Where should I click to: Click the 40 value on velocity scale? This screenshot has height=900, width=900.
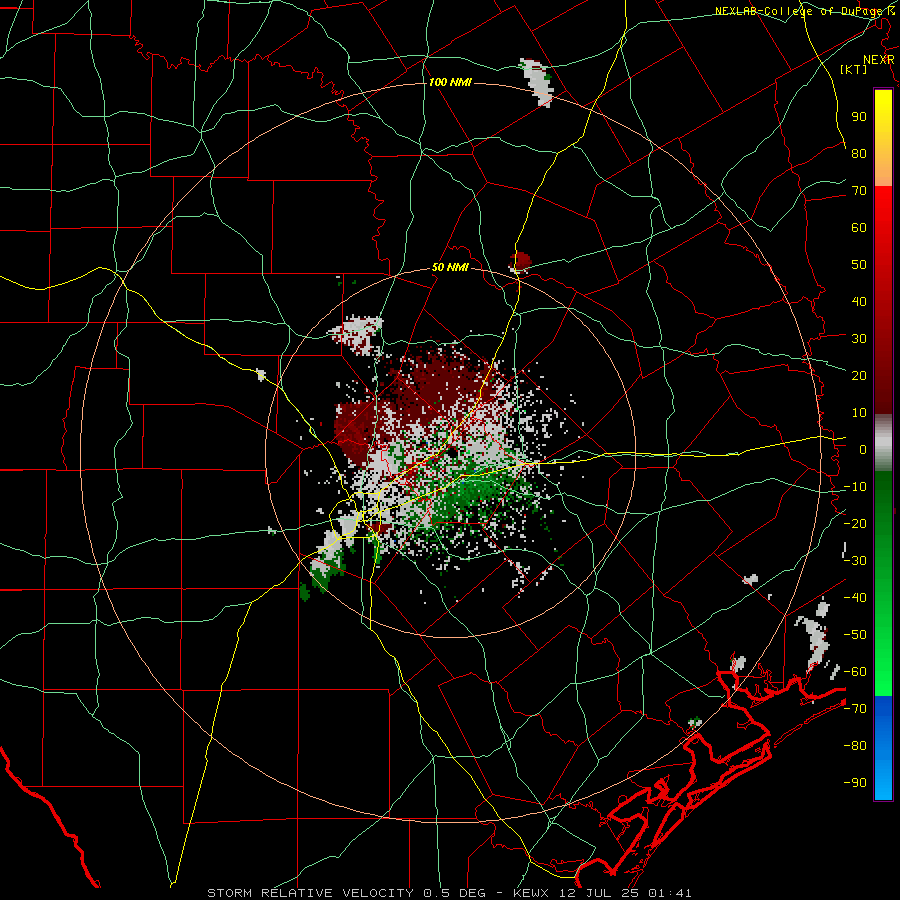click(859, 301)
